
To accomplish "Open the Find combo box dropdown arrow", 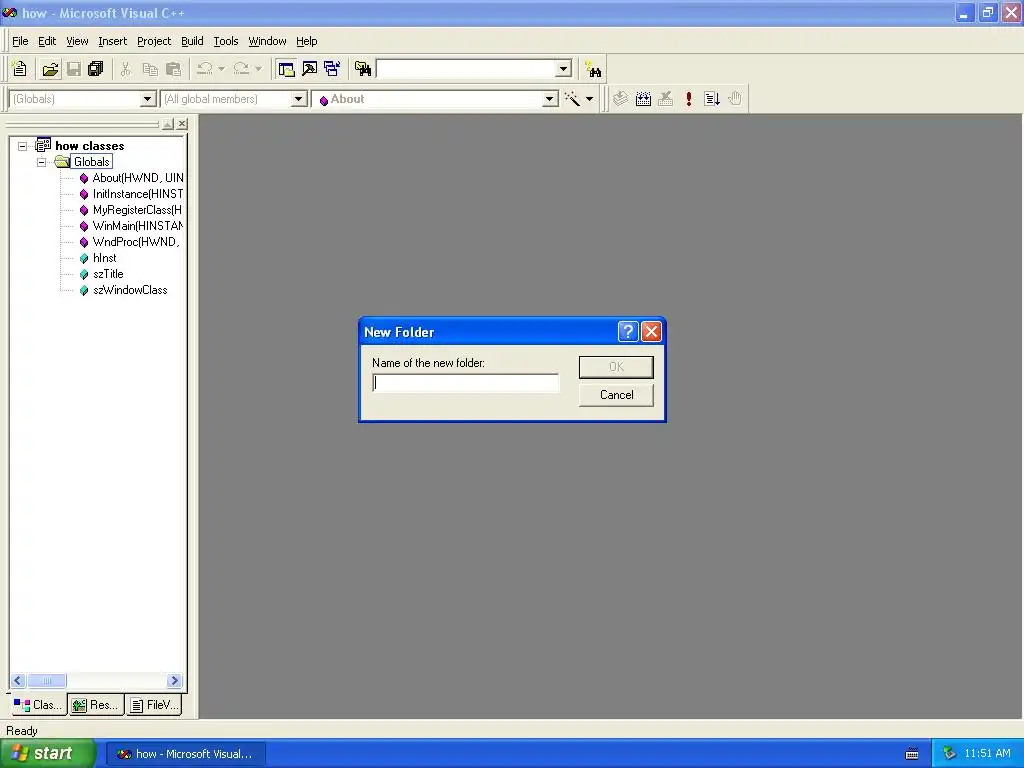I will tap(564, 69).
